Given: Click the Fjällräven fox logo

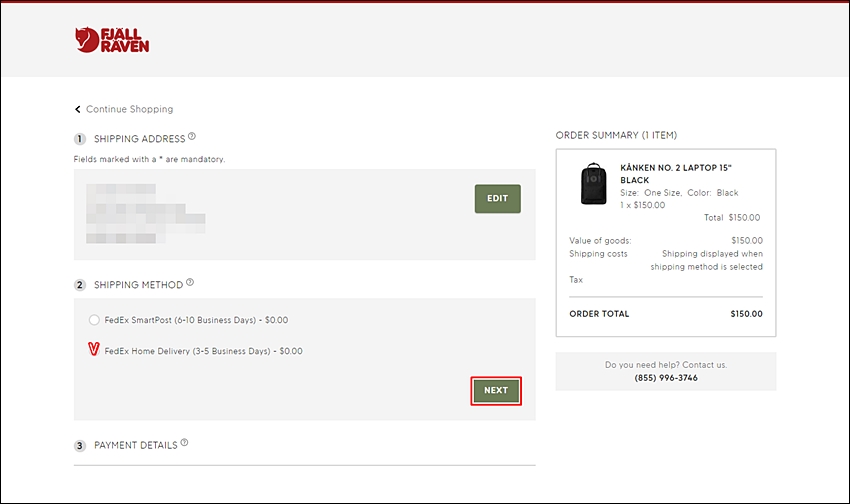Looking at the screenshot, I should click(x=112, y=40).
